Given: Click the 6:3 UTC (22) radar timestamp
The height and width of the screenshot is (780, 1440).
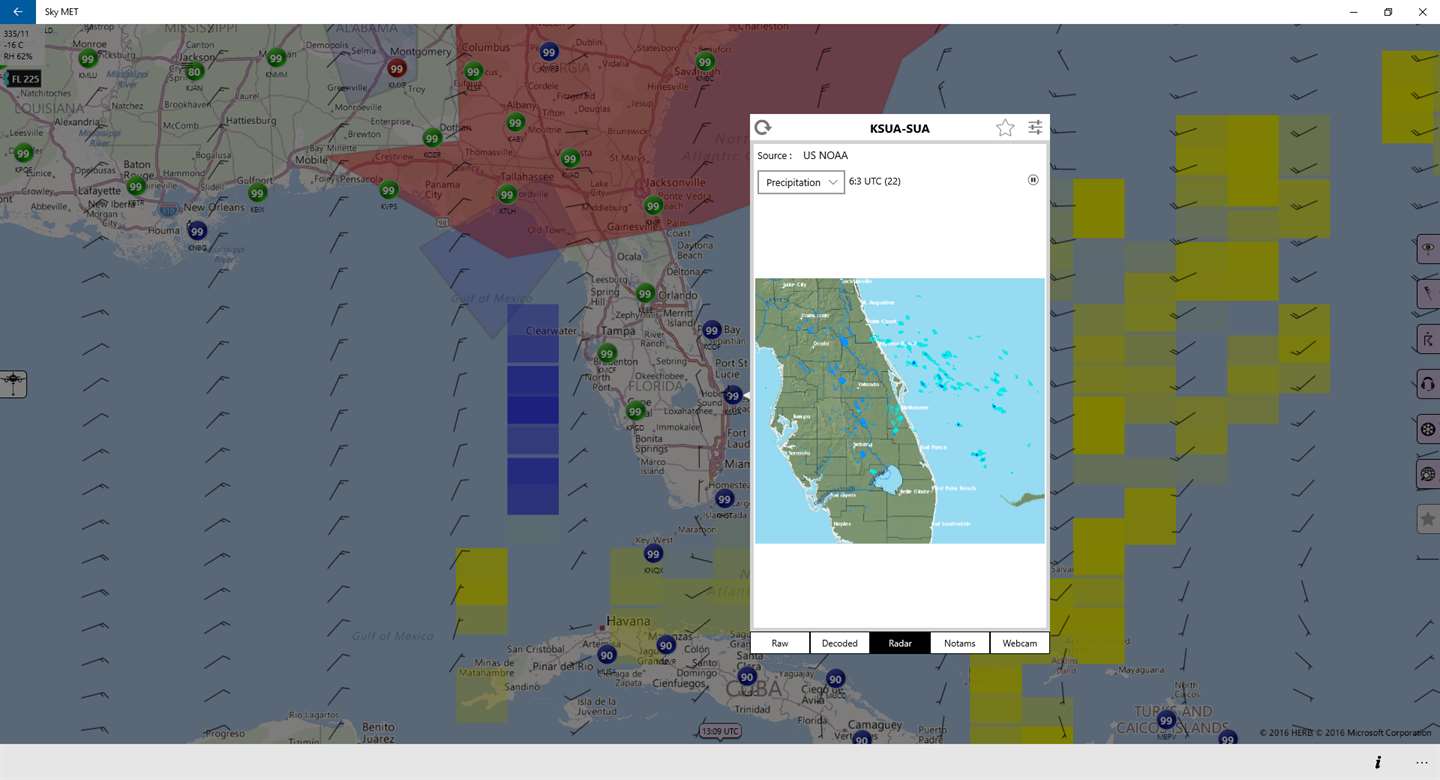Looking at the screenshot, I should pos(875,181).
